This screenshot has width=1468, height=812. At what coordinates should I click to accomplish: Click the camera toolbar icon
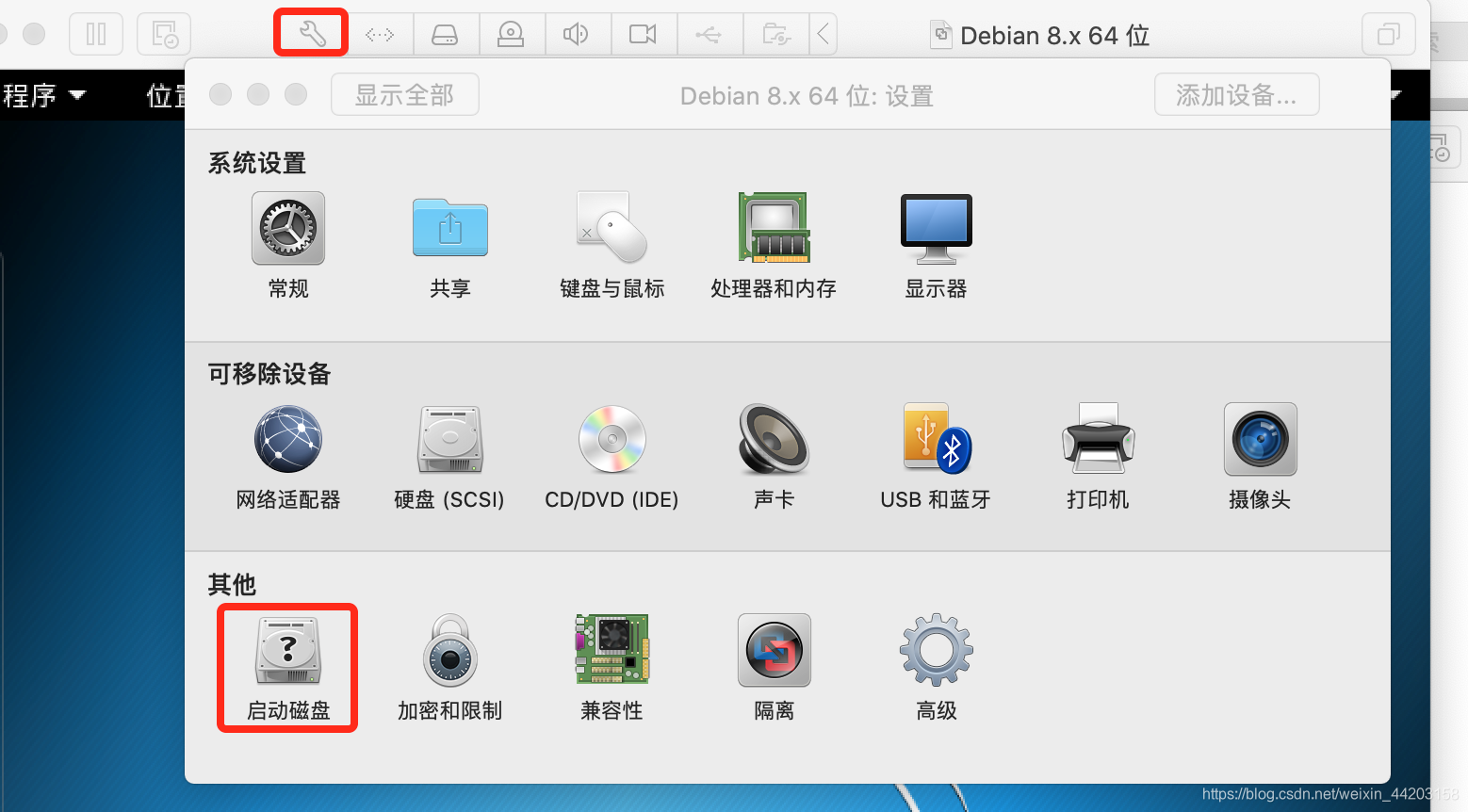point(643,35)
